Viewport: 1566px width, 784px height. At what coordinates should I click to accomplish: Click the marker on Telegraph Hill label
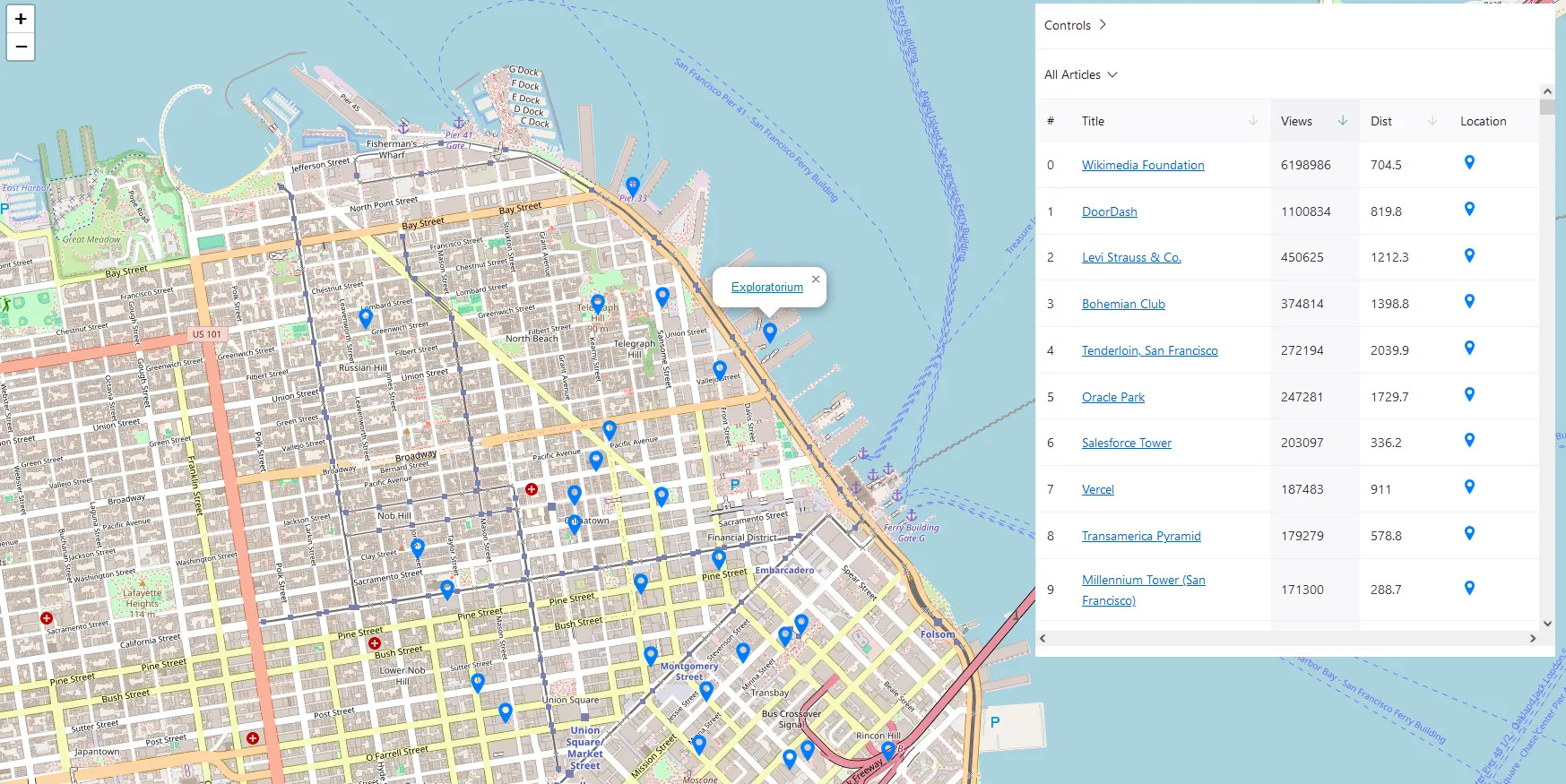pos(598,304)
